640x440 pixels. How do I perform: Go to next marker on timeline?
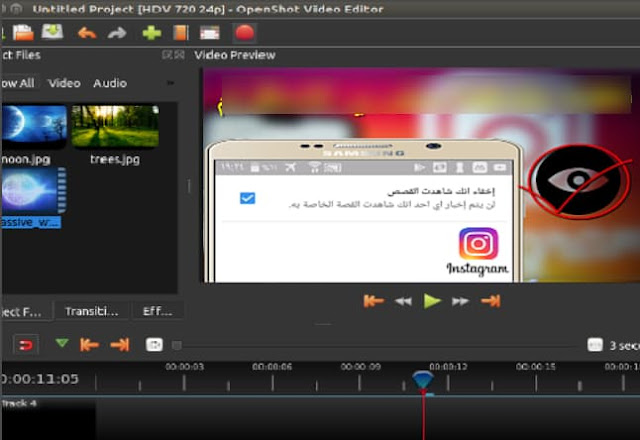pos(120,345)
